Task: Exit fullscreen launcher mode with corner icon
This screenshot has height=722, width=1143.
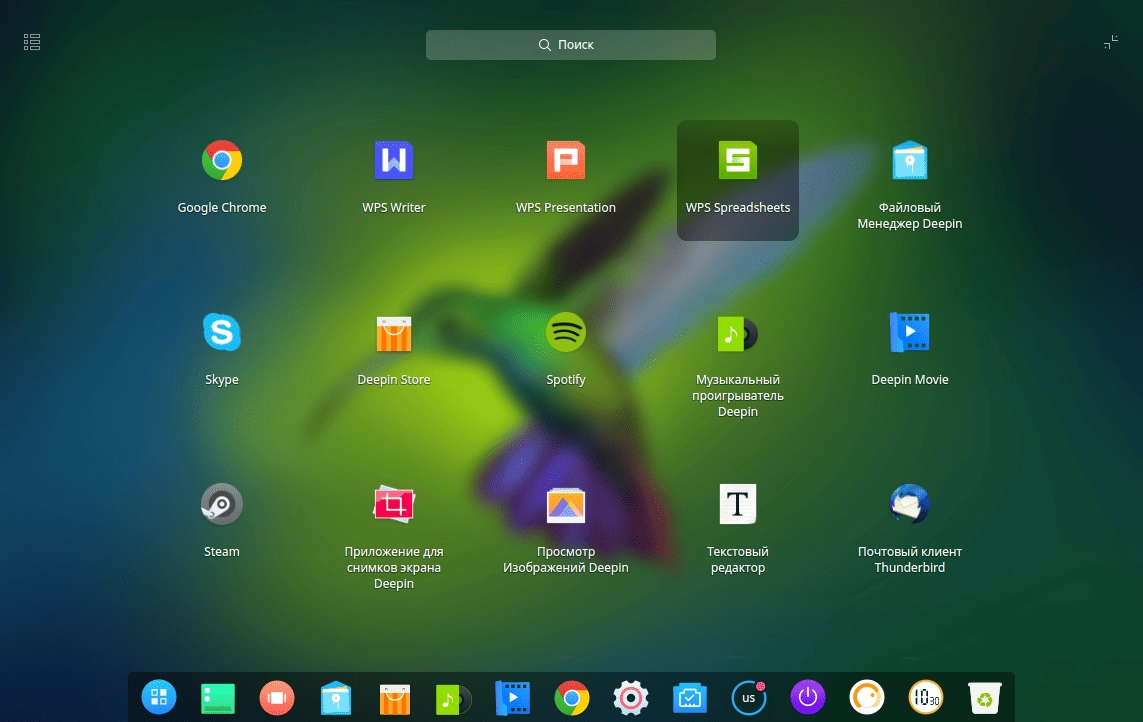Action: (1110, 42)
